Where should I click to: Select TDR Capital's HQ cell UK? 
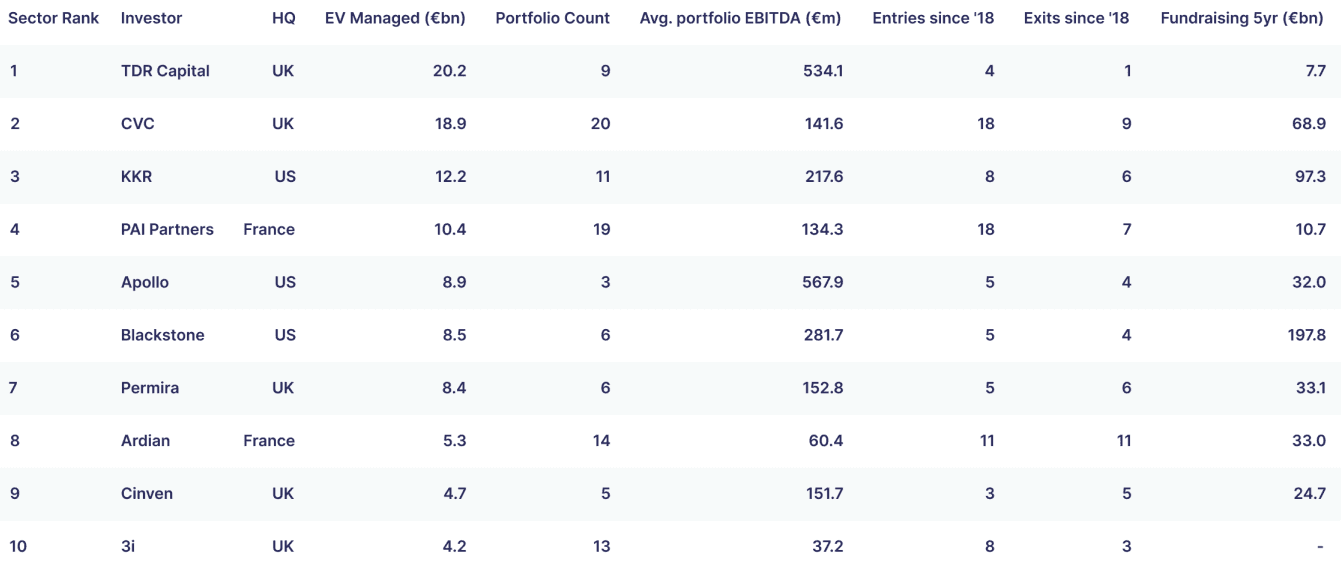[x=283, y=71]
